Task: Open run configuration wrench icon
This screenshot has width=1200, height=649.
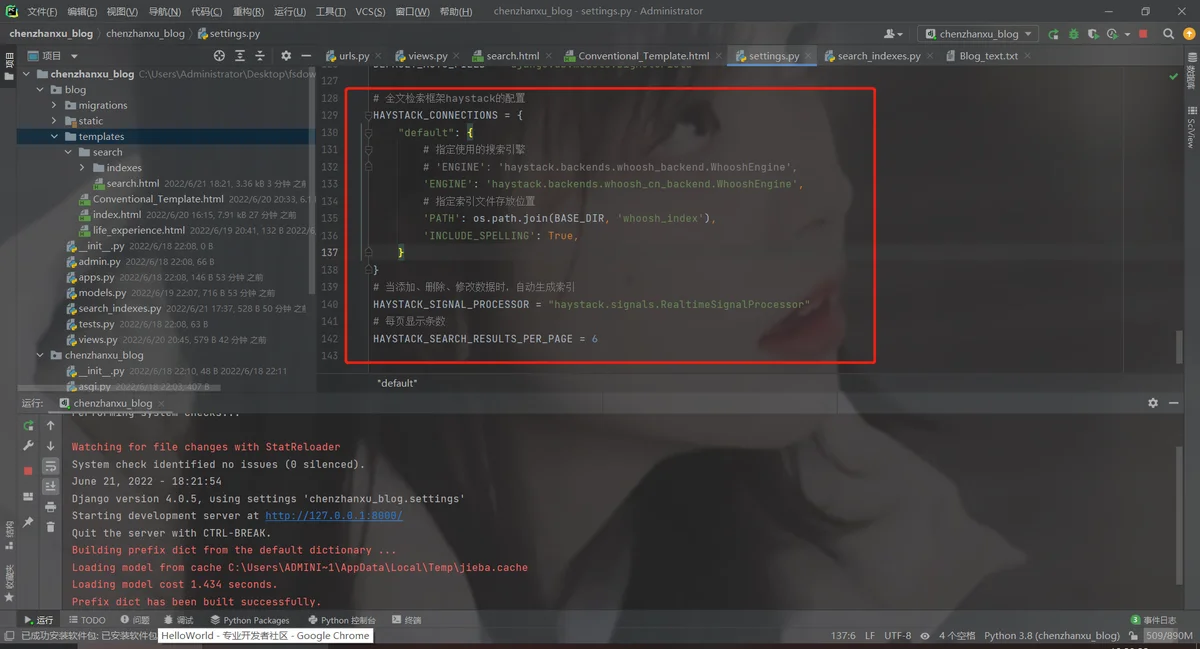Action: click(x=28, y=446)
